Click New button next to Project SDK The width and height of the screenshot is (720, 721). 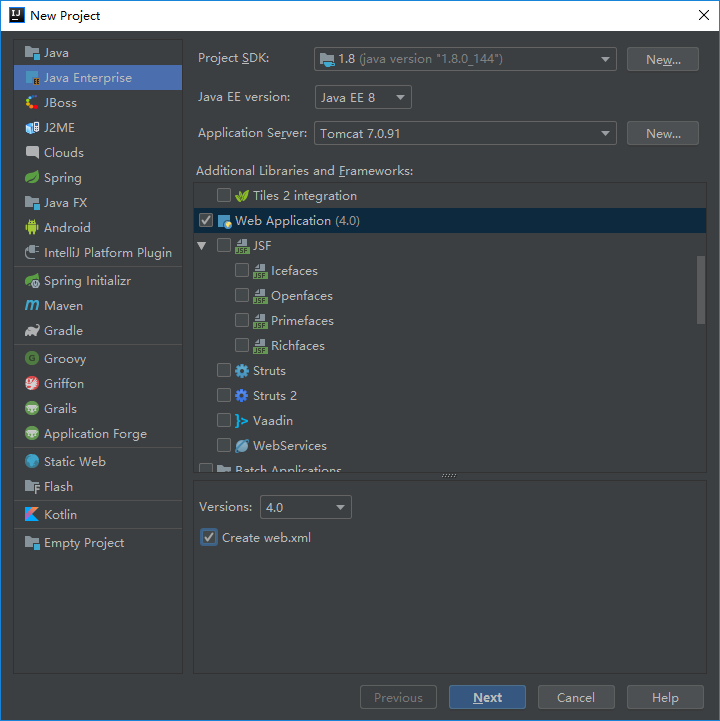663,59
